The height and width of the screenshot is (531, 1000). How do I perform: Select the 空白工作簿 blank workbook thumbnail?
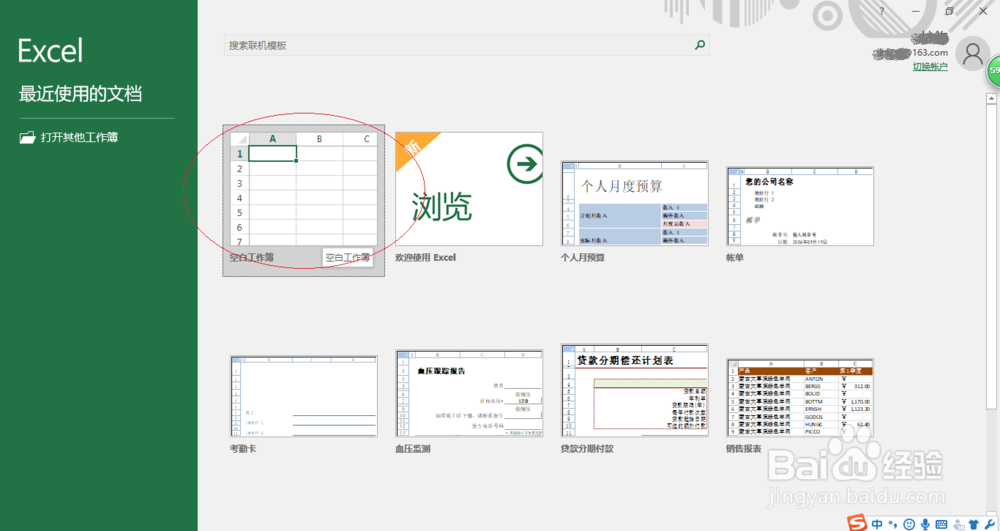point(304,189)
